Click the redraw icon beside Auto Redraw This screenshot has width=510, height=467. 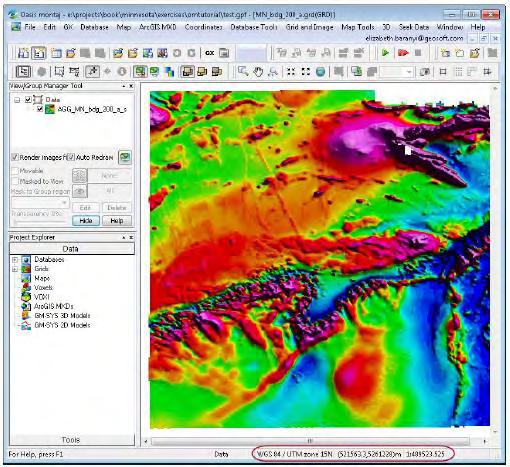tap(125, 157)
